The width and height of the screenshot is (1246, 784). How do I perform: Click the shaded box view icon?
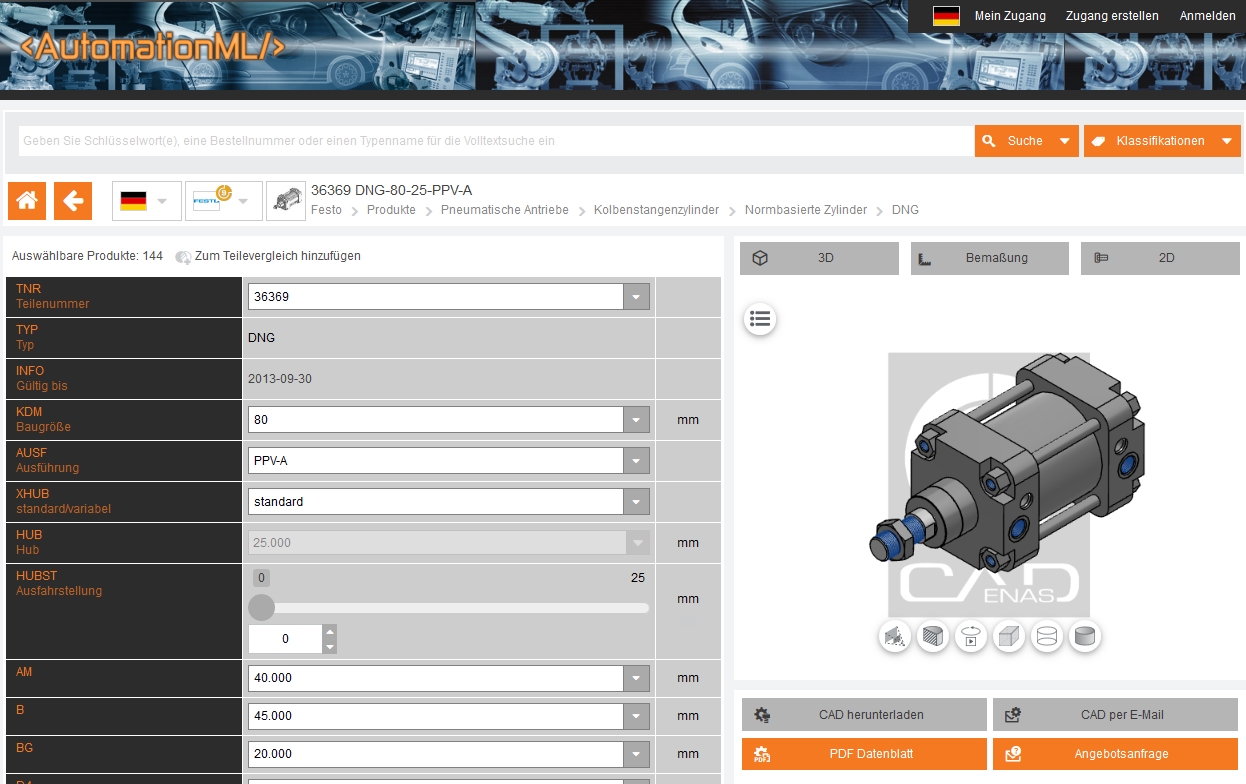(1009, 636)
